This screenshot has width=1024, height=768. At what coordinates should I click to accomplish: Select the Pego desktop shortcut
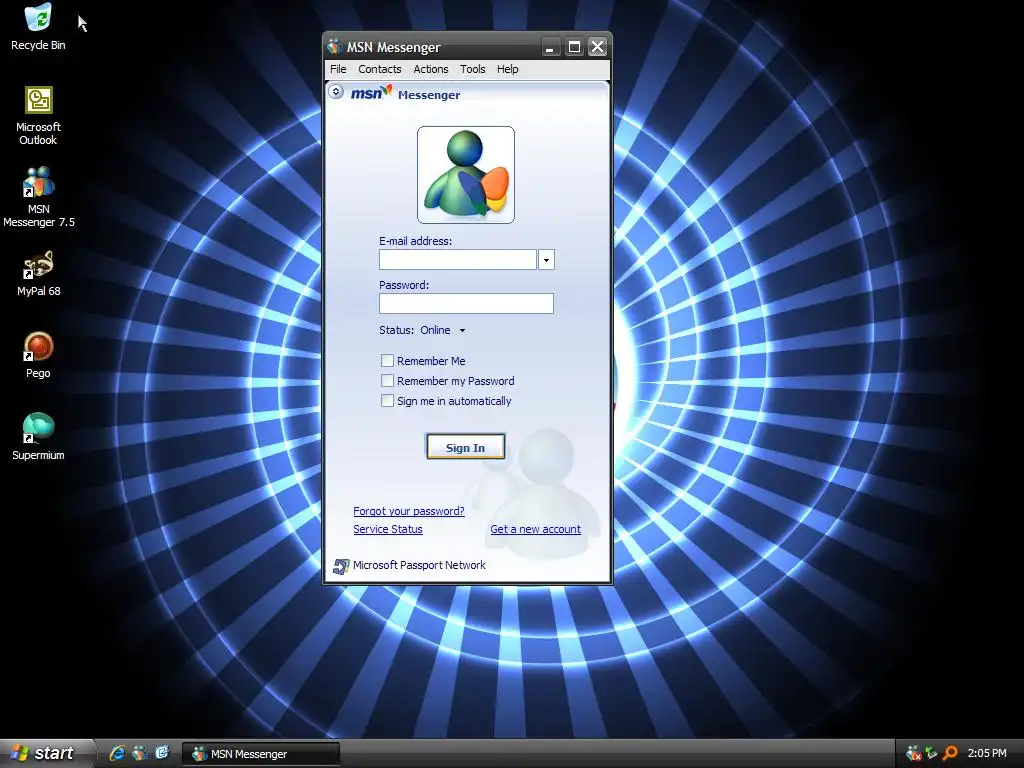click(x=38, y=355)
